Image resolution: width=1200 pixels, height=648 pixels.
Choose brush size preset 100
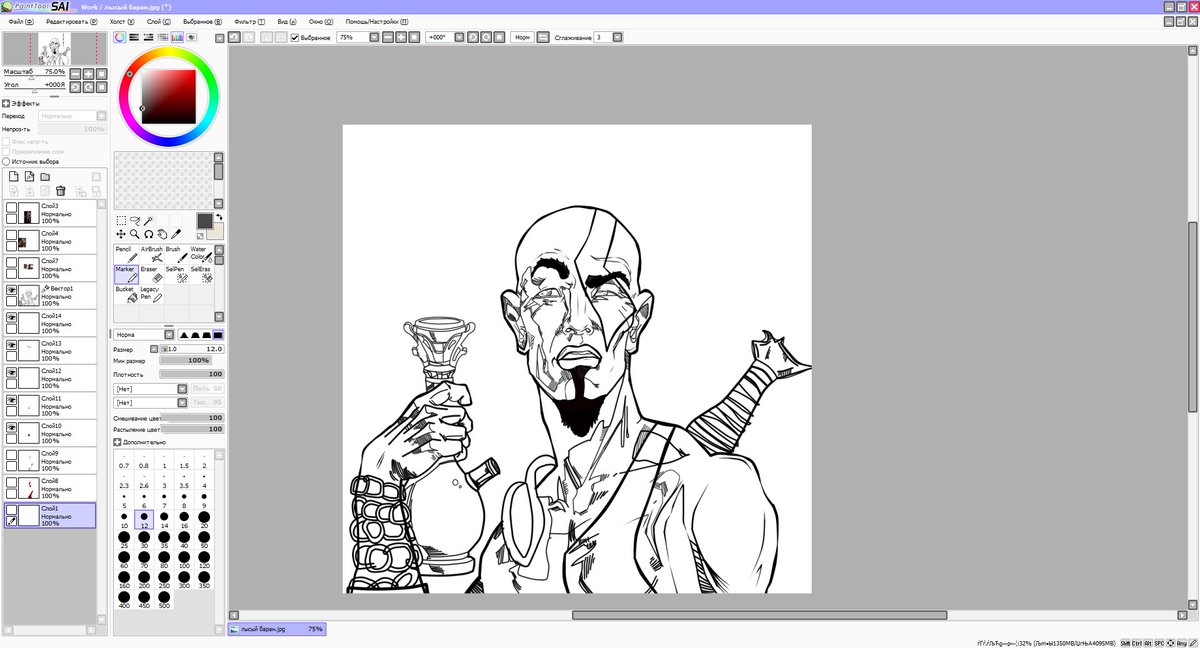click(x=184, y=560)
